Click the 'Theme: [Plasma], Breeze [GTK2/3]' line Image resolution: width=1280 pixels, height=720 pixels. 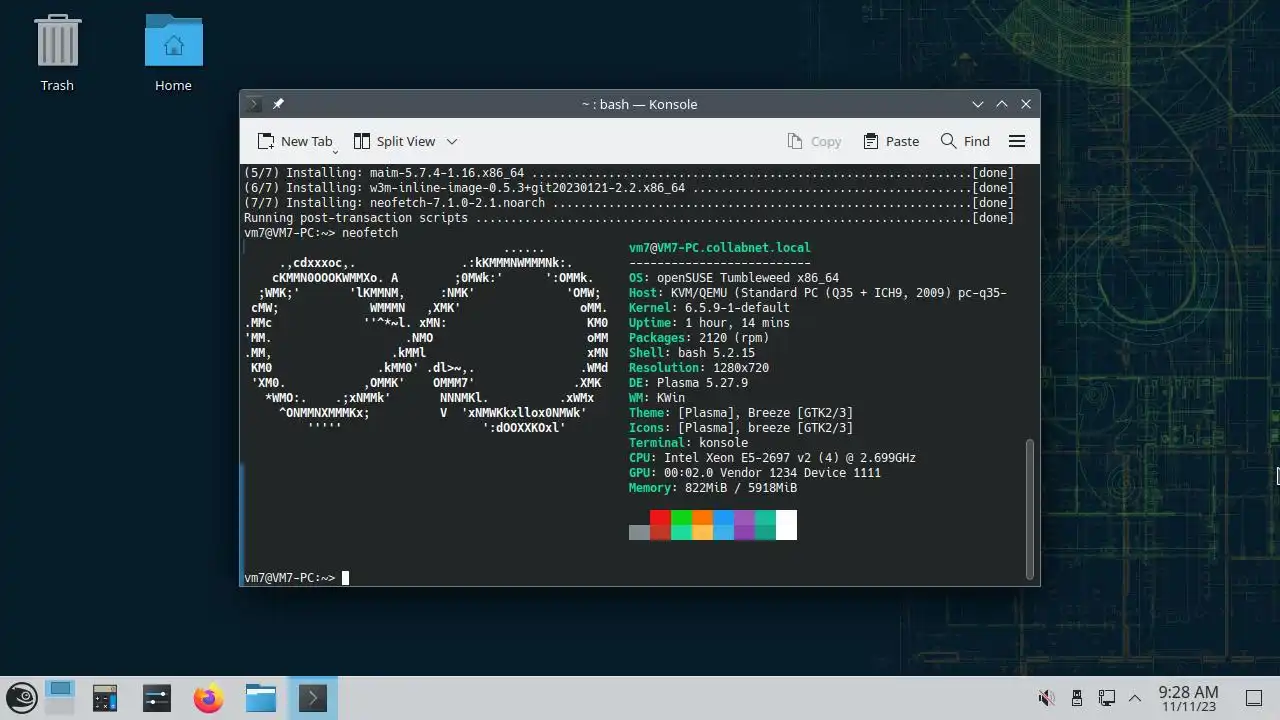[x=741, y=413]
